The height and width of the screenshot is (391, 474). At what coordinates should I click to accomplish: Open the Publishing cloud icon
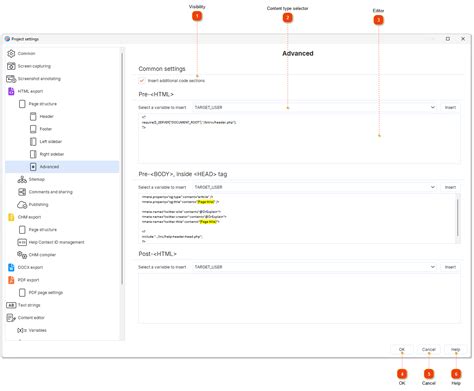click(x=22, y=204)
